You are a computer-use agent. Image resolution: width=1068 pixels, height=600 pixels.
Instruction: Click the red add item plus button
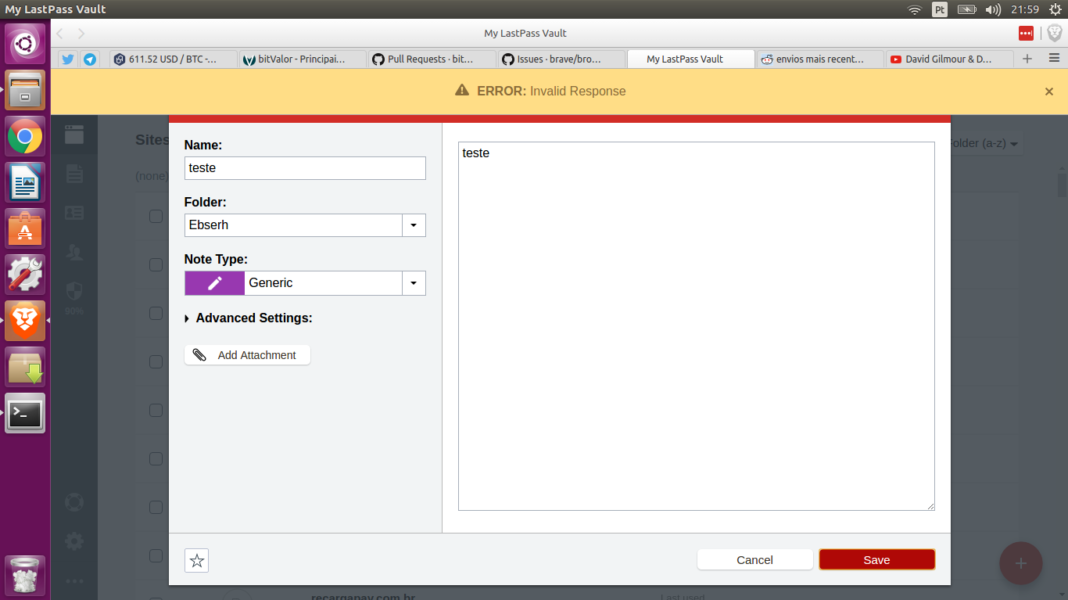pos(1020,563)
